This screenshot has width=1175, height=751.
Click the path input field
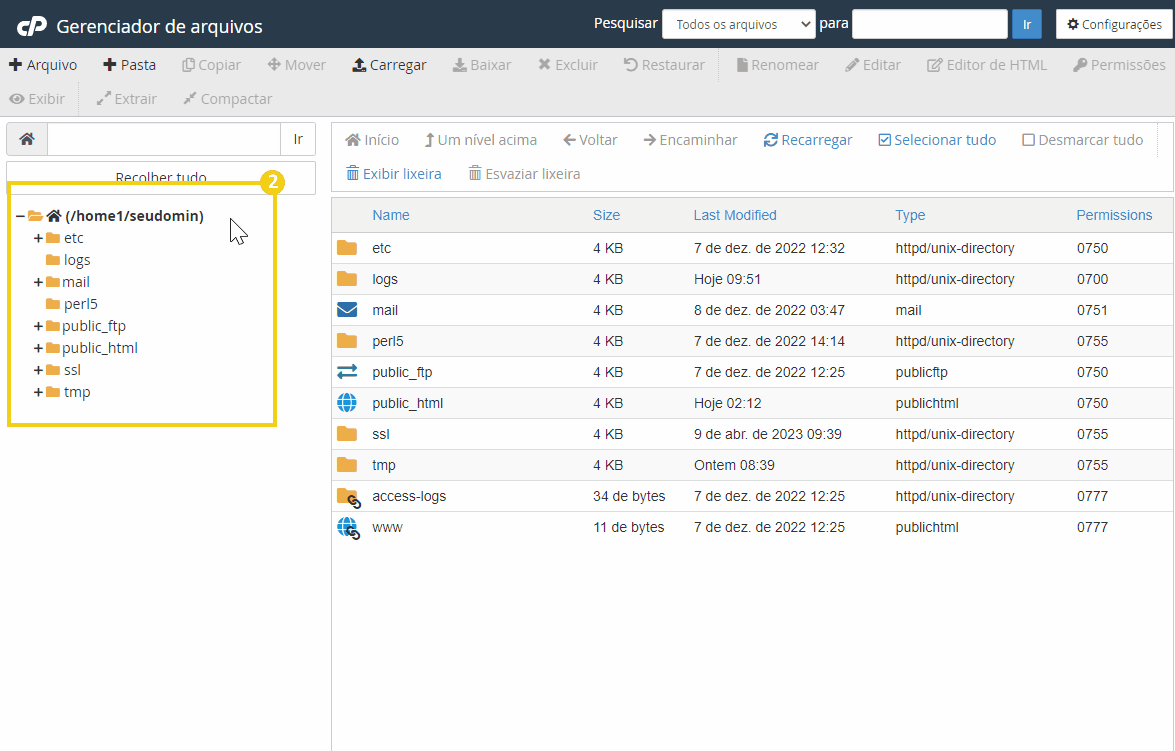point(164,139)
